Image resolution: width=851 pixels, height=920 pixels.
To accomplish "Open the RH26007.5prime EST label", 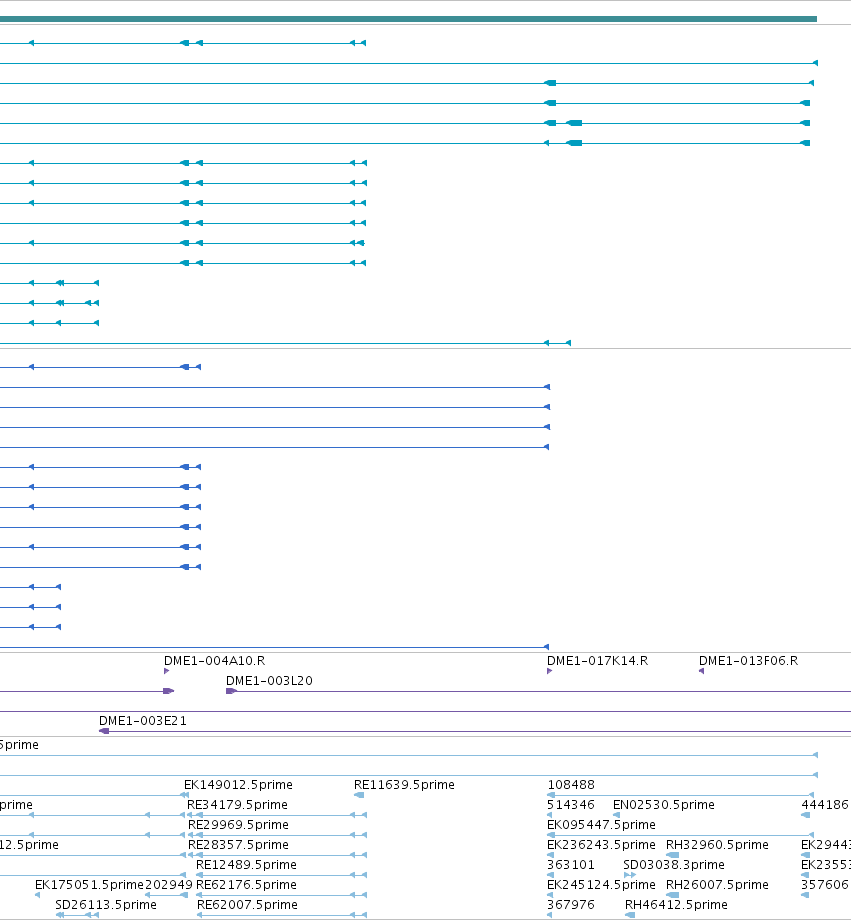I will [x=717, y=884].
